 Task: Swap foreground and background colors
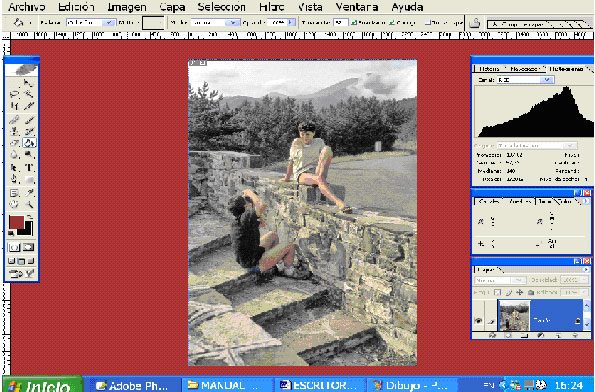[30, 217]
